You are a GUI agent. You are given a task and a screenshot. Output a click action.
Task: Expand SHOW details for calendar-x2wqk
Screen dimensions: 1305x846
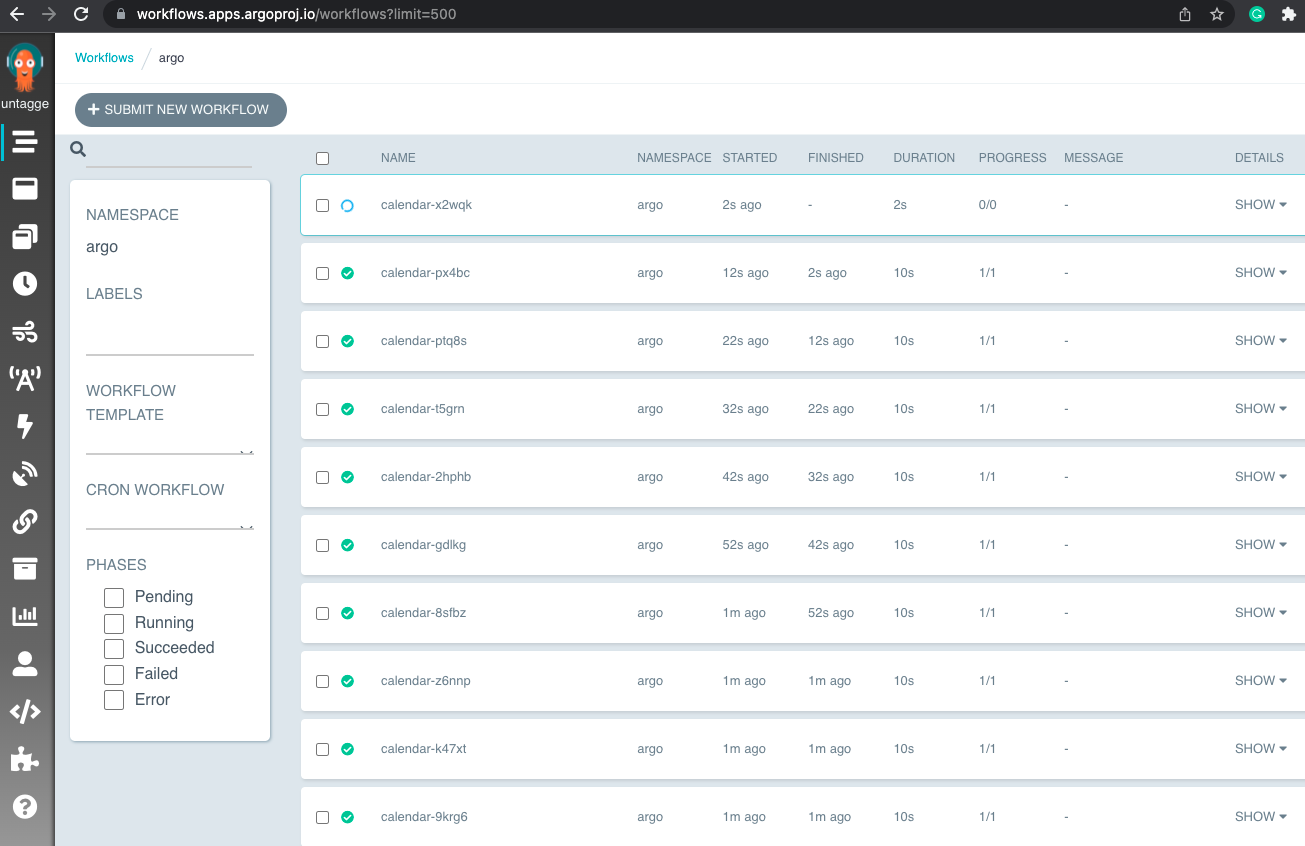[1259, 204]
